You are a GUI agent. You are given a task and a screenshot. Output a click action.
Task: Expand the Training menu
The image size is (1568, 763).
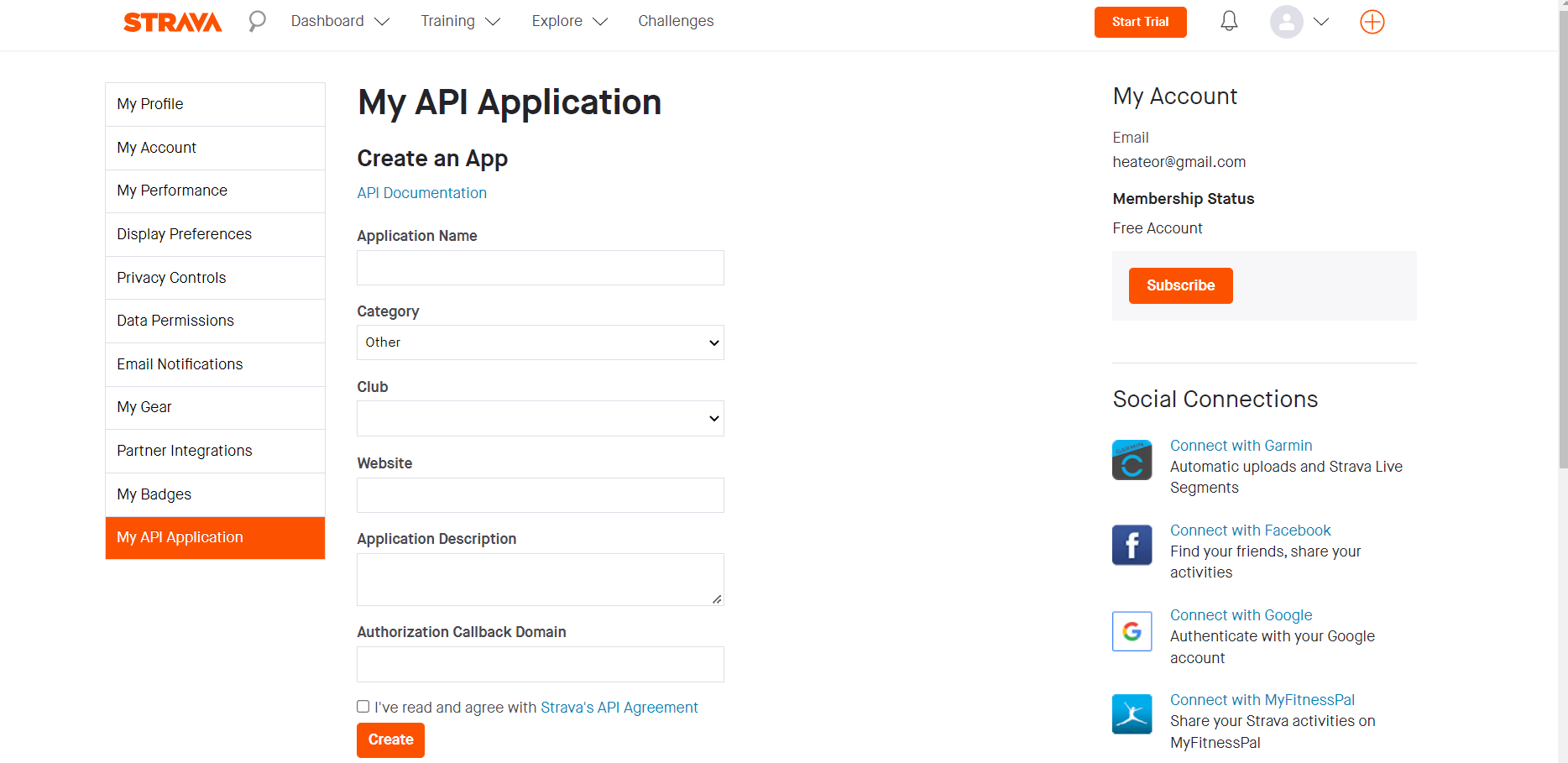tap(460, 21)
